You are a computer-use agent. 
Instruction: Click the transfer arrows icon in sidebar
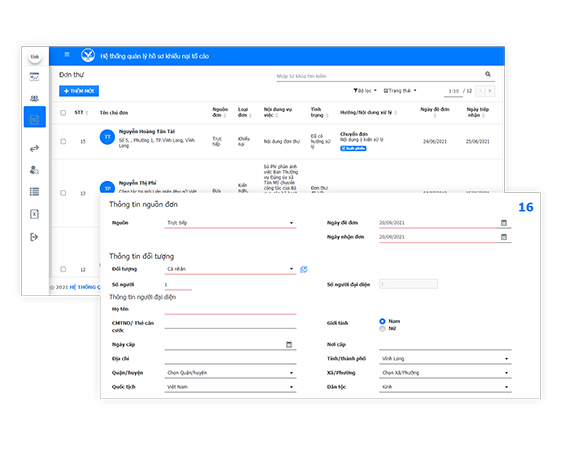(35, 148)
